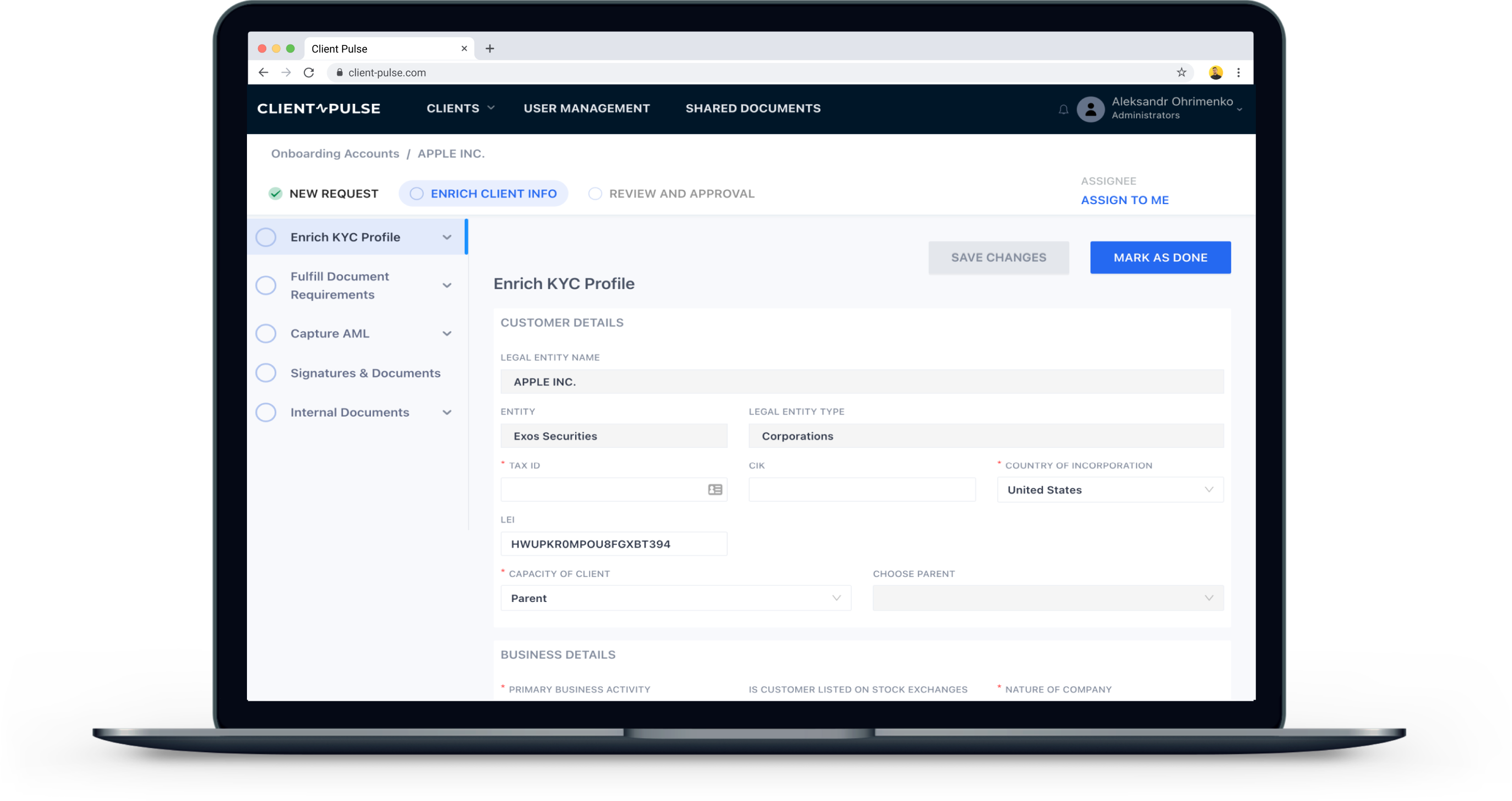This screenshot has width=1512, height=801.
Task: Click the circle next to Capture AML
Action: pyautogui.click(x=265, y=332)
